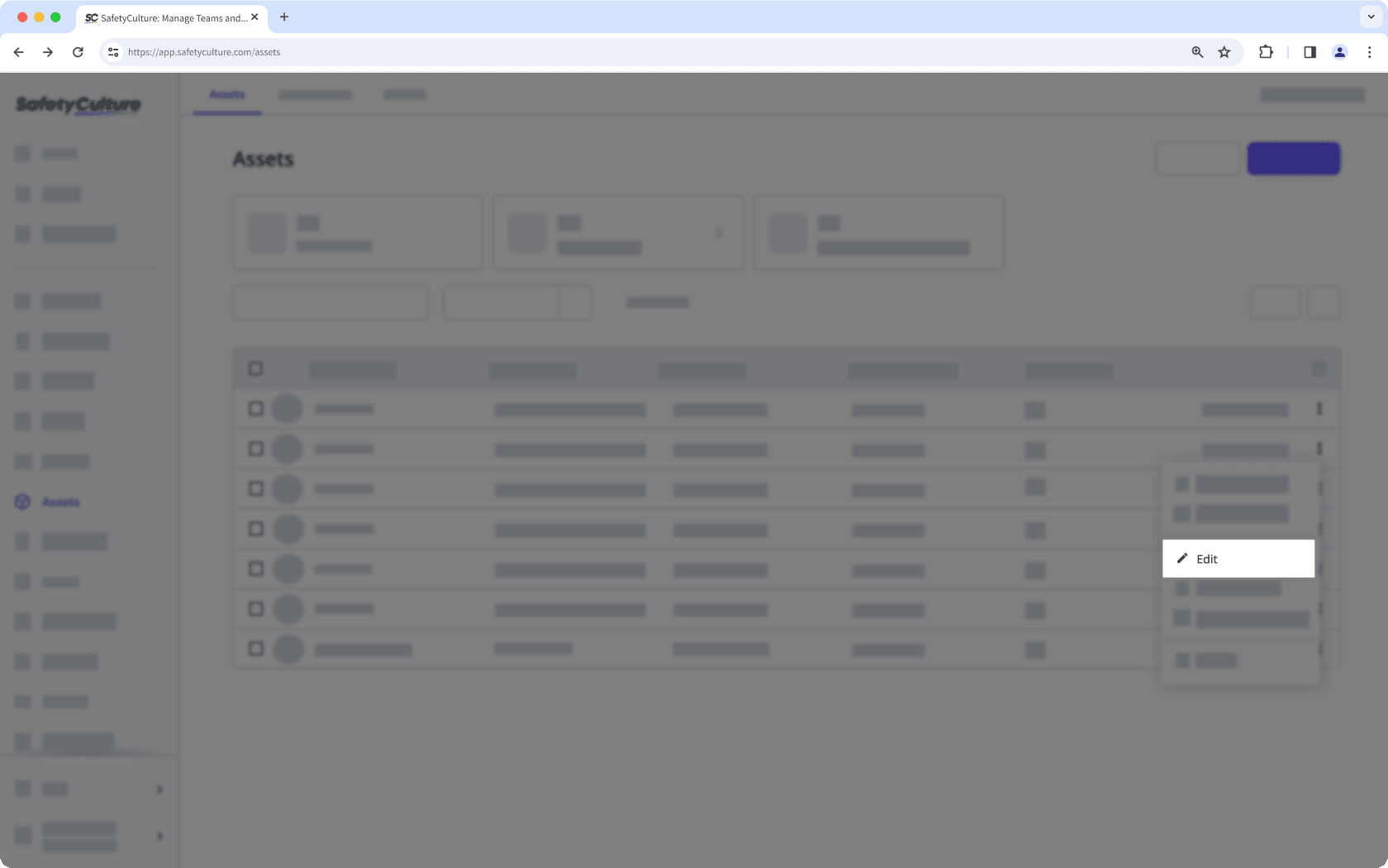
Task: Click the Assets sidebar cube icon
Action: pyautogui.click(x=23, y=502)
